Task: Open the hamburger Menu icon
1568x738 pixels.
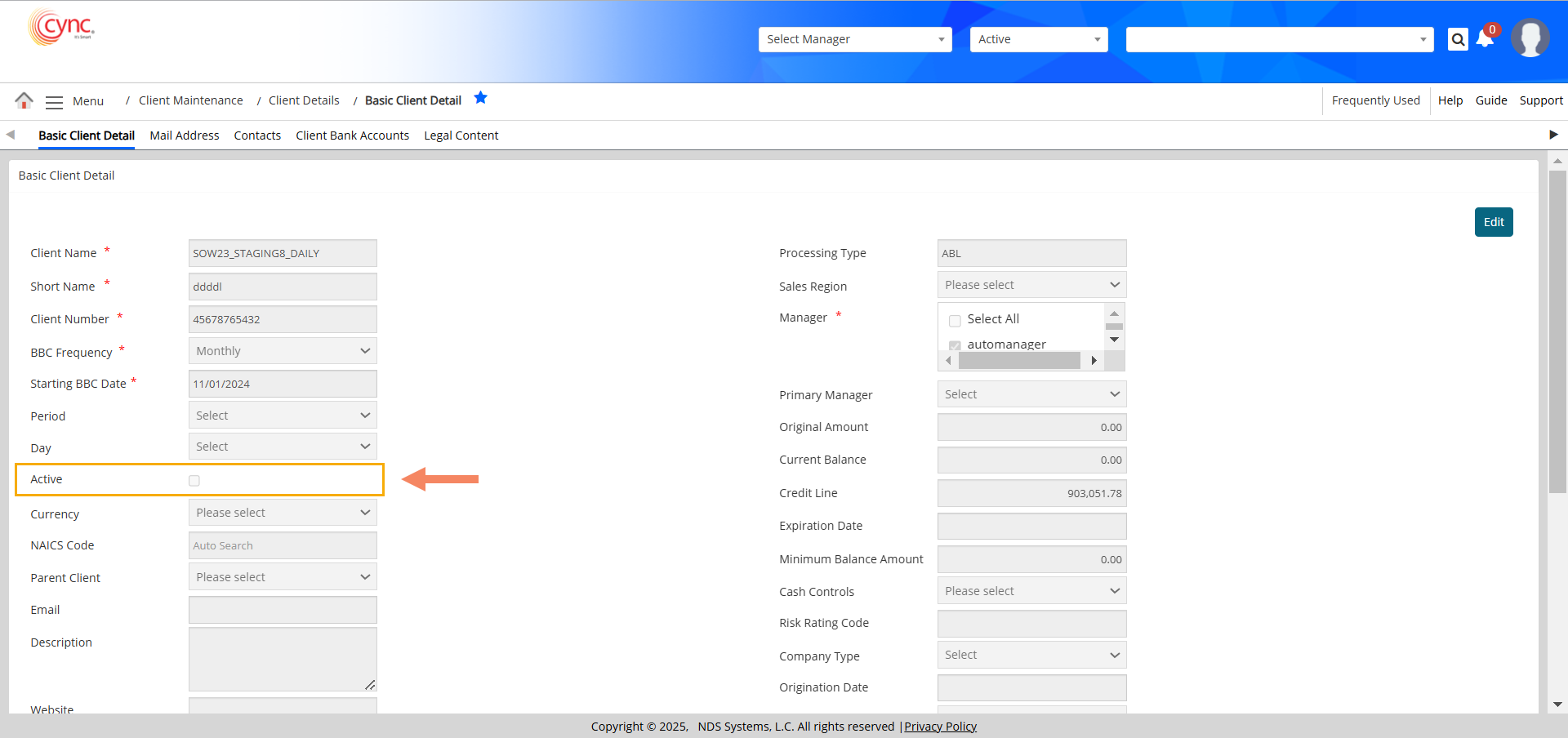Action: pos(54,102)
